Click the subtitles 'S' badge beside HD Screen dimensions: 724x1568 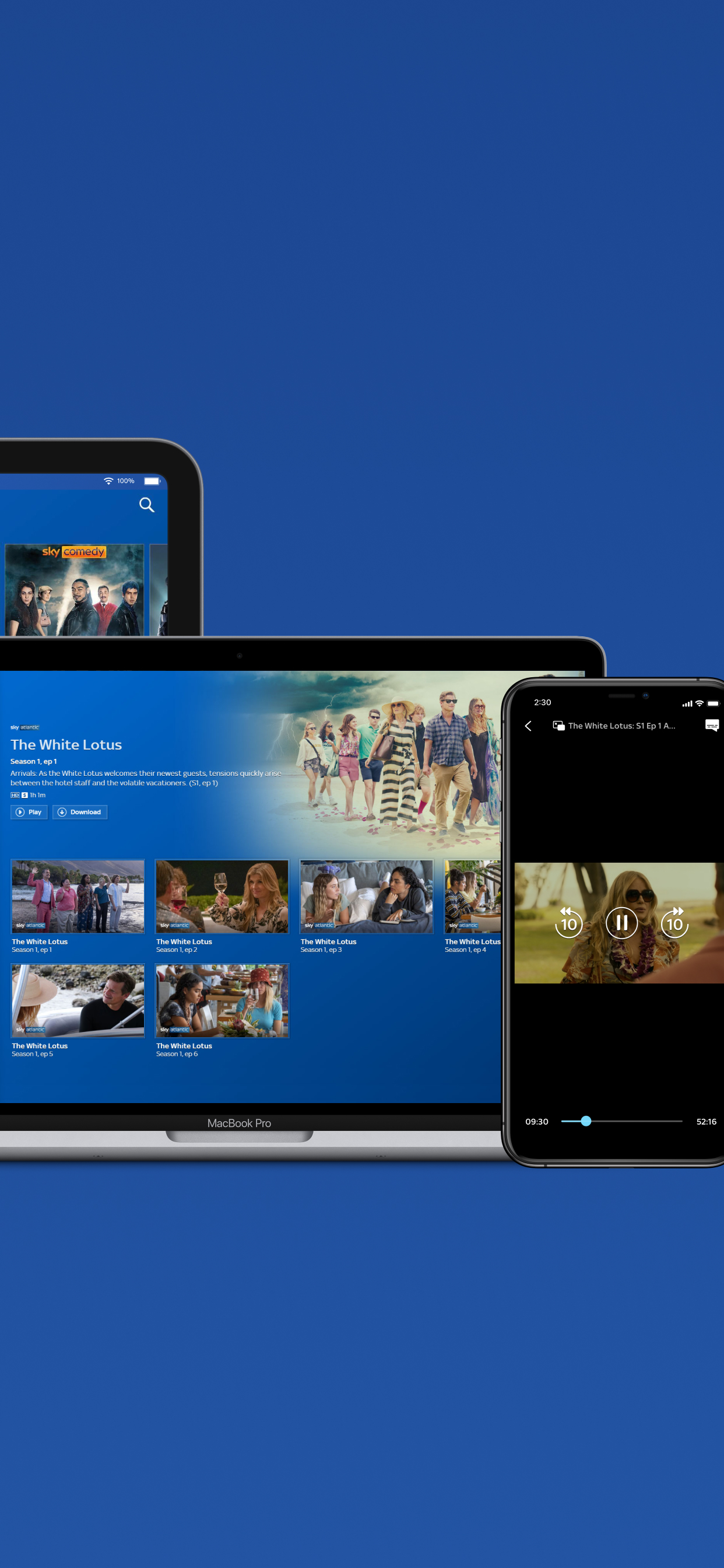point(24,795)
